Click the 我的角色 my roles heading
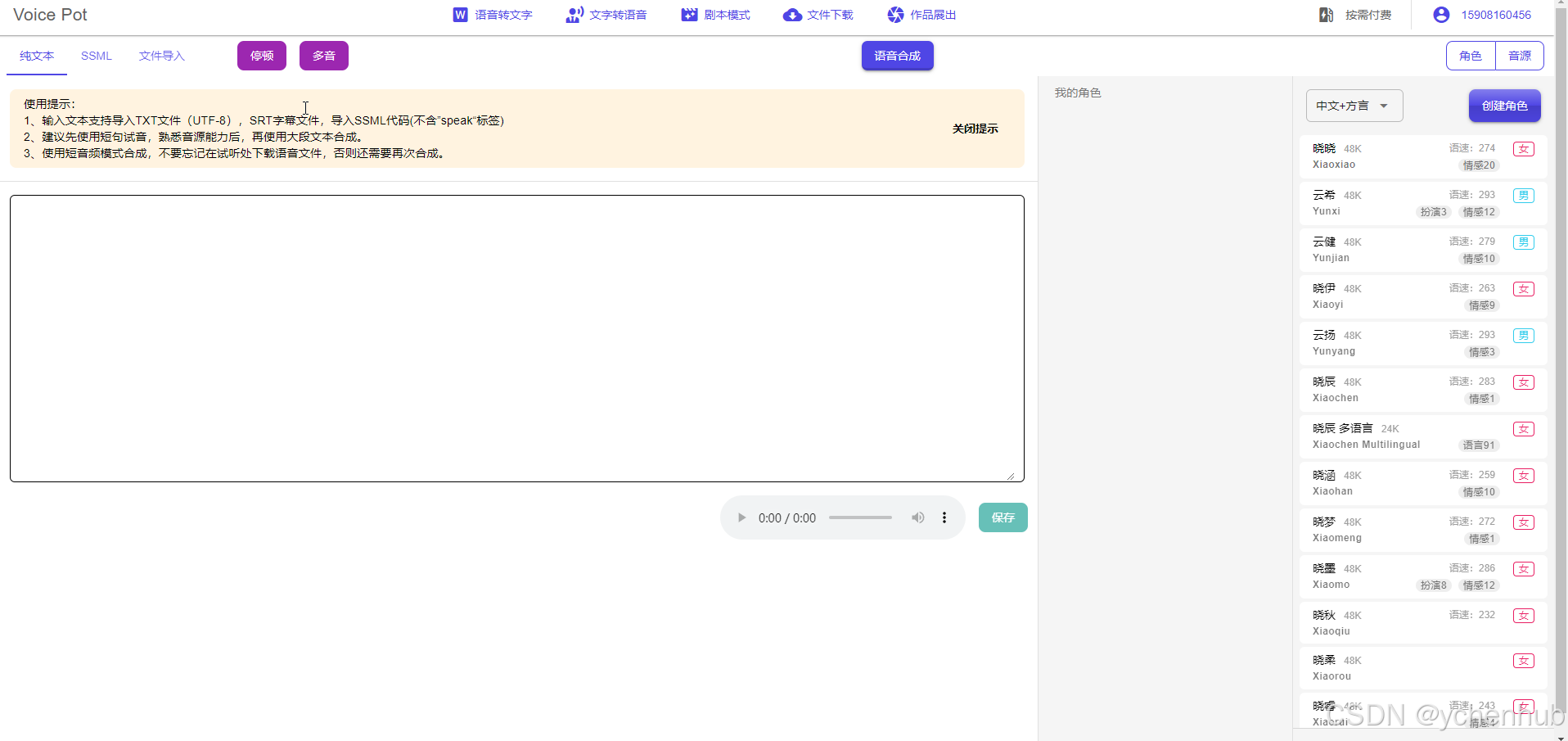Viewport: 1568px width, 741px height. point(1078,93)
